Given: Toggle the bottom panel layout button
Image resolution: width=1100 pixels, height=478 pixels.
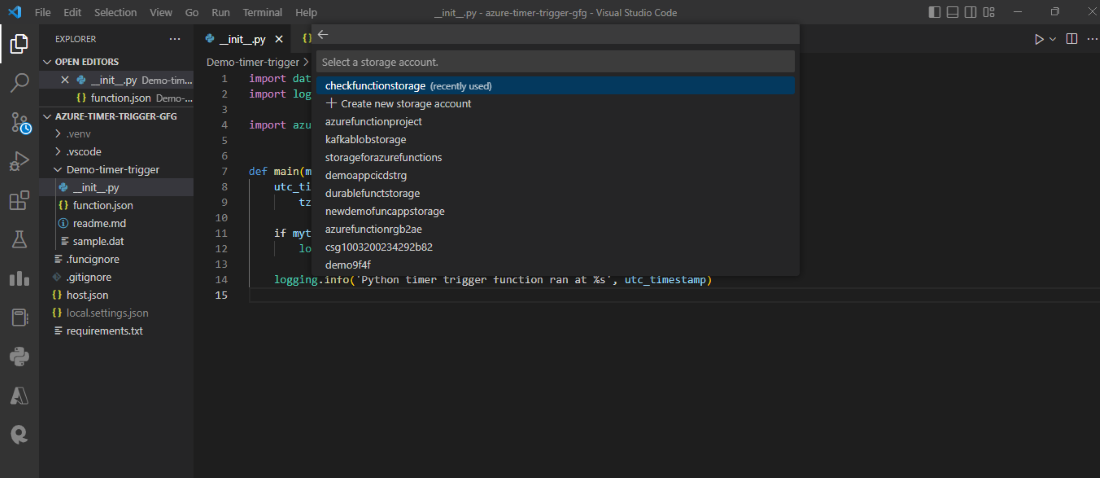Looking at the screenshot, I should [952, 12].
